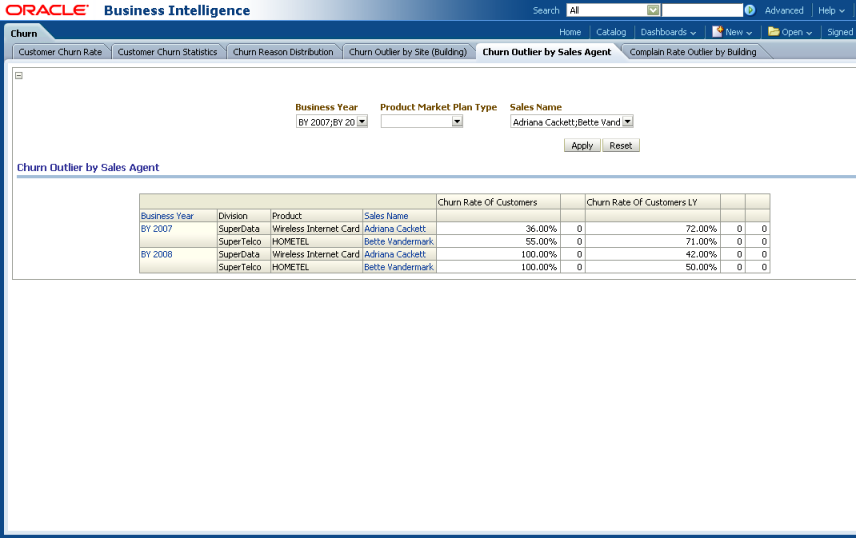The width and height of the screenshot is (856, 538).
Task: Click the Reset button
Action: click(x=621, y=145)
